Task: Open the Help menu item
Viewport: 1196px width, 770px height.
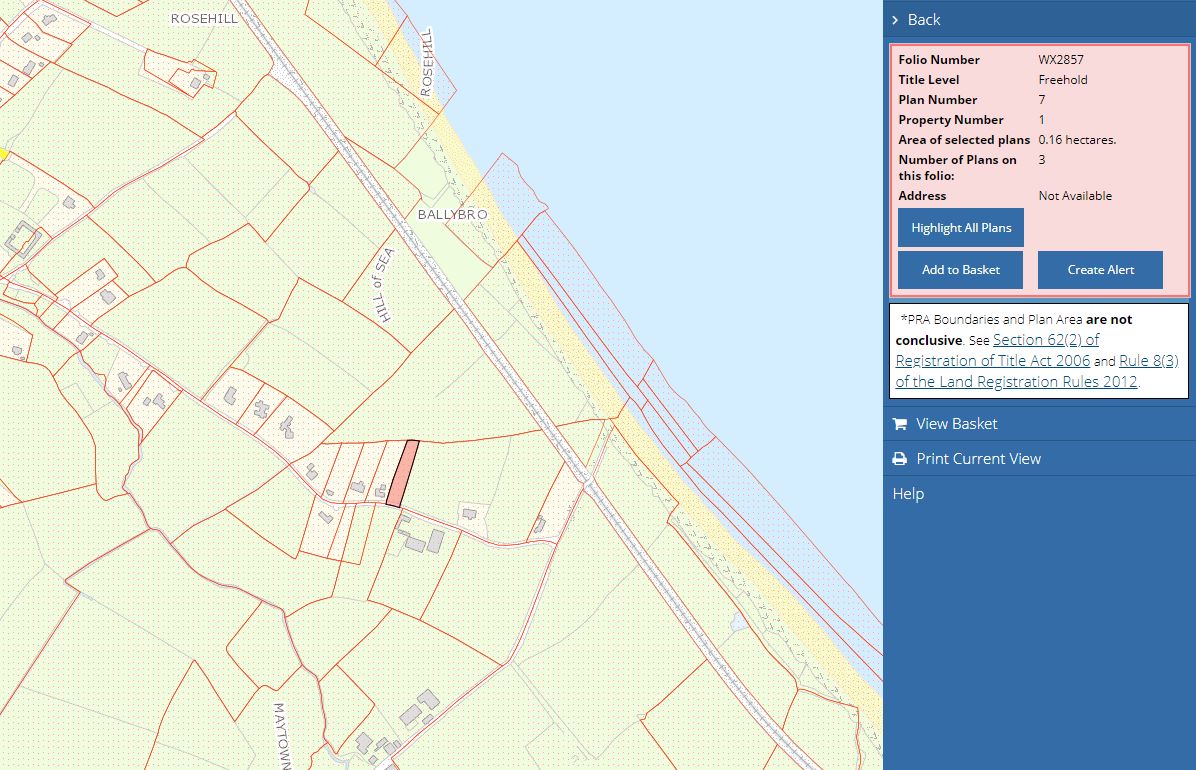Action: (x=908, y=494)
